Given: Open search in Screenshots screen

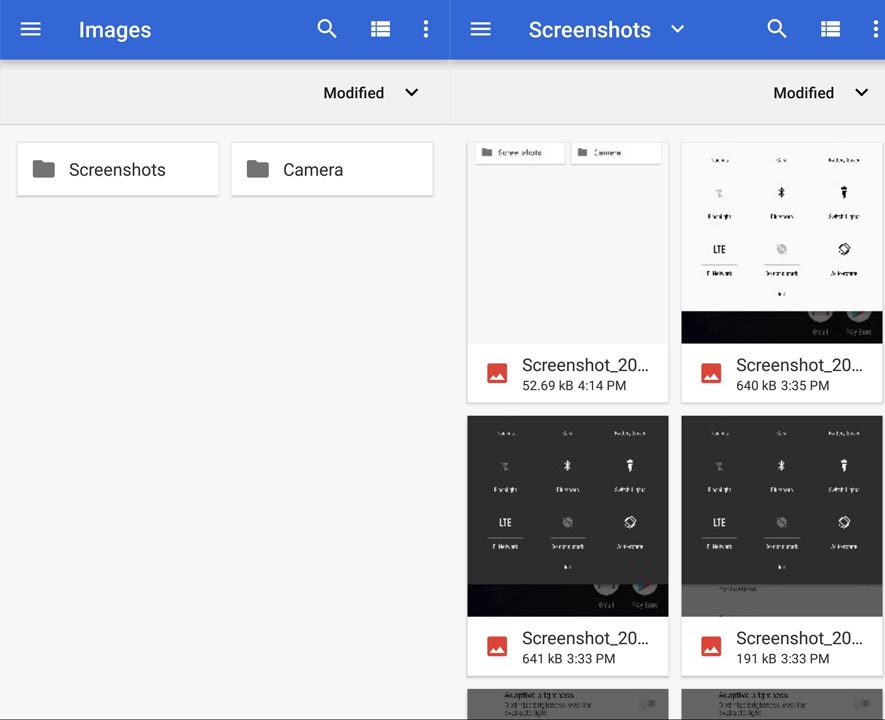Looking at the screenshot, I should coord(777,28).
